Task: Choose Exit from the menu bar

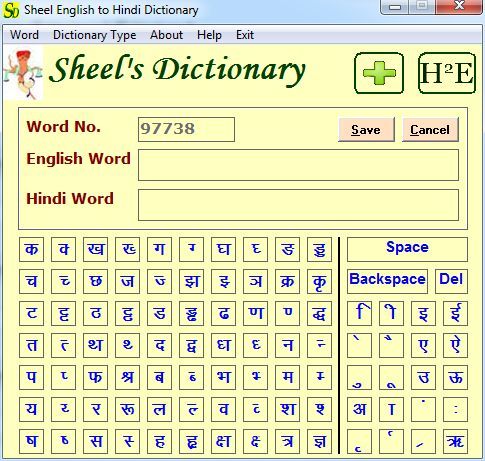Action: pos(245,35)
